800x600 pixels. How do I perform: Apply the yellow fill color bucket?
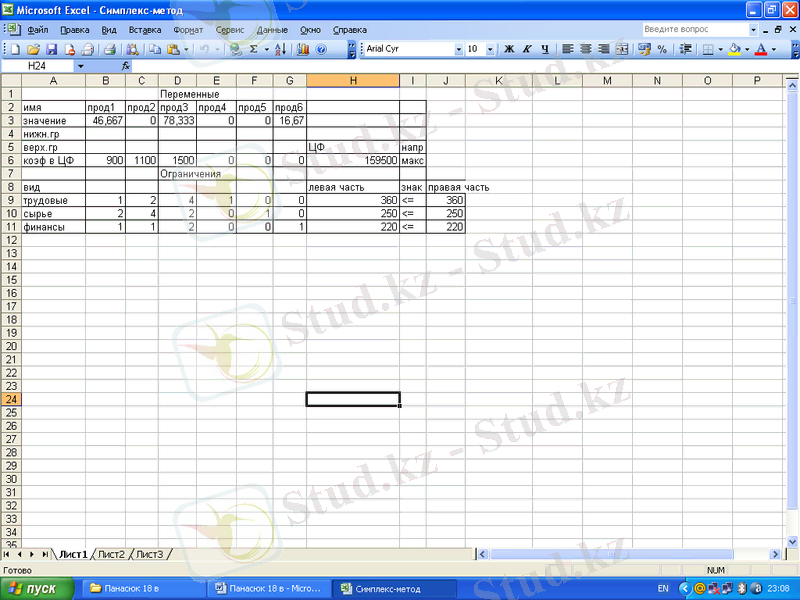(x=735, y=49)
